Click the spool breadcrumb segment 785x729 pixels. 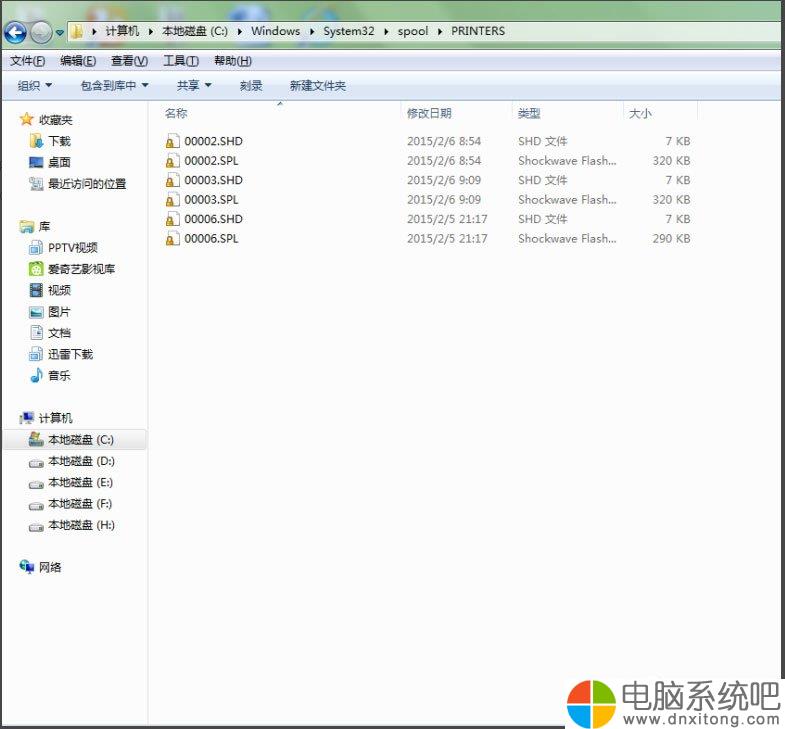coord(413,31)
